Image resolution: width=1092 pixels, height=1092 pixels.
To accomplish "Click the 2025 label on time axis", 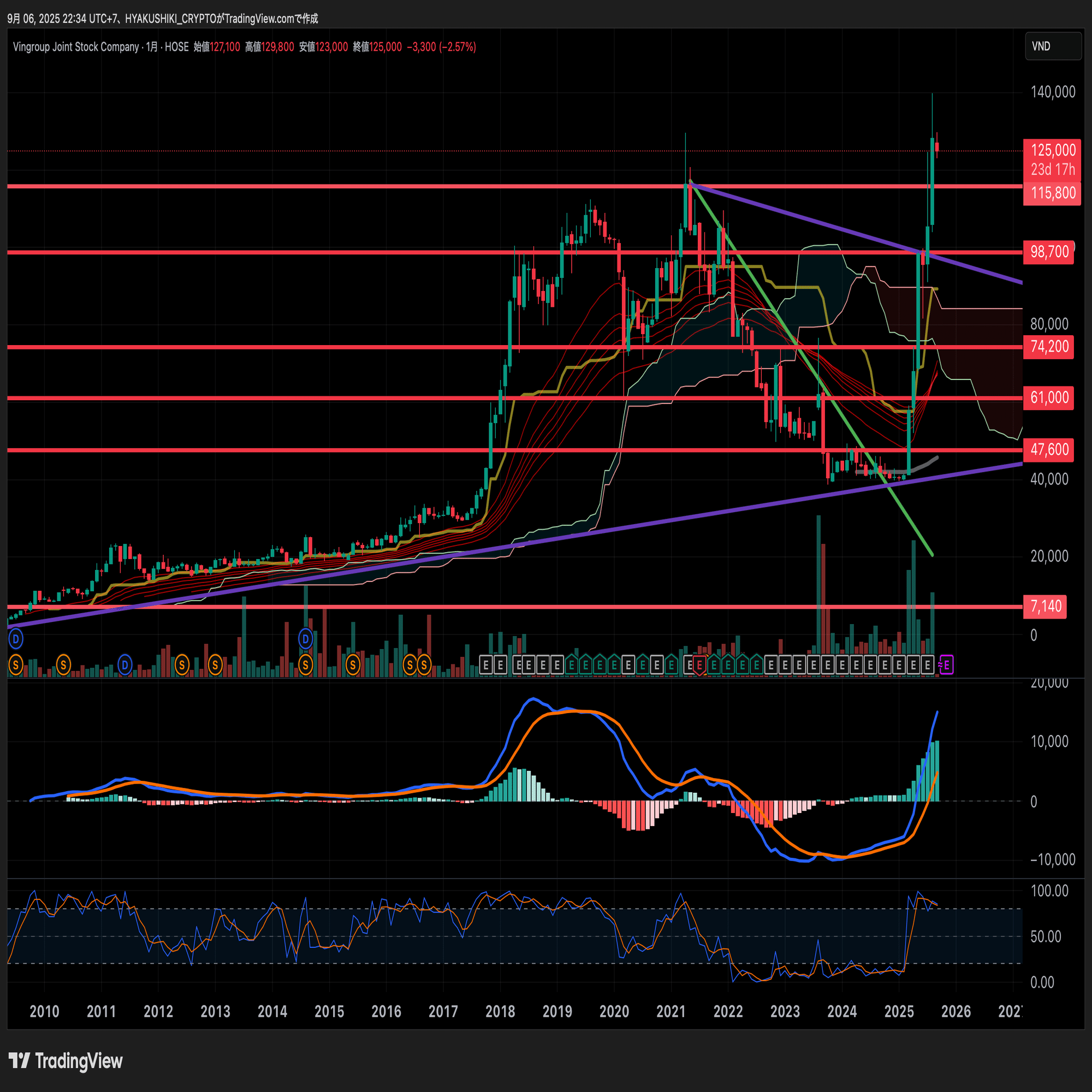I will pyautogui.click(x=899, y=1011).
